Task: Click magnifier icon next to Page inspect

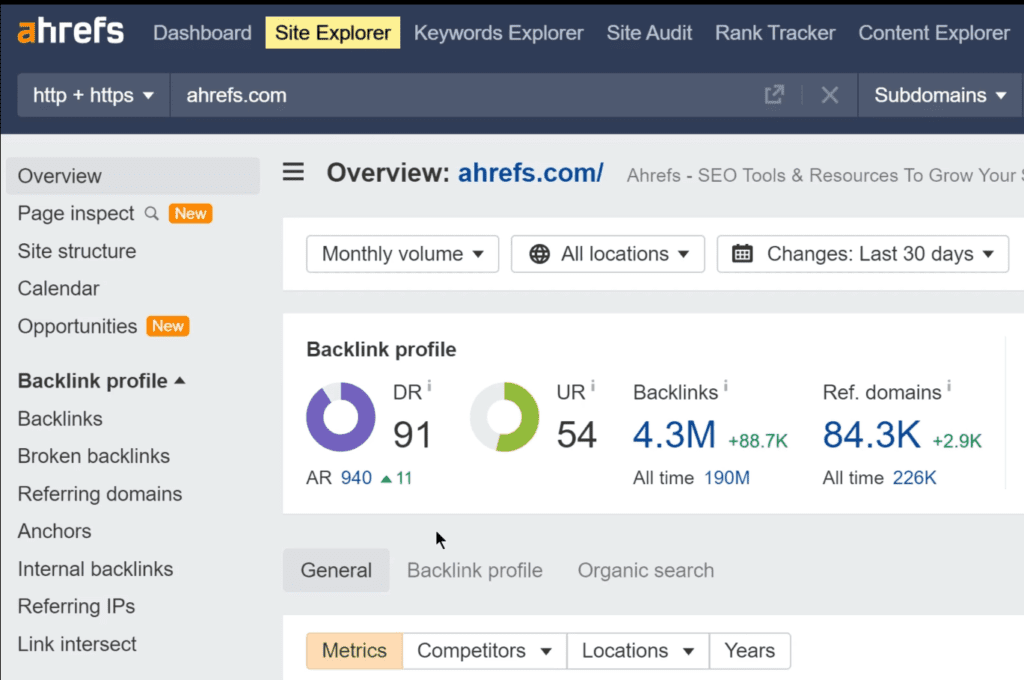Action: tap(152, 214)
